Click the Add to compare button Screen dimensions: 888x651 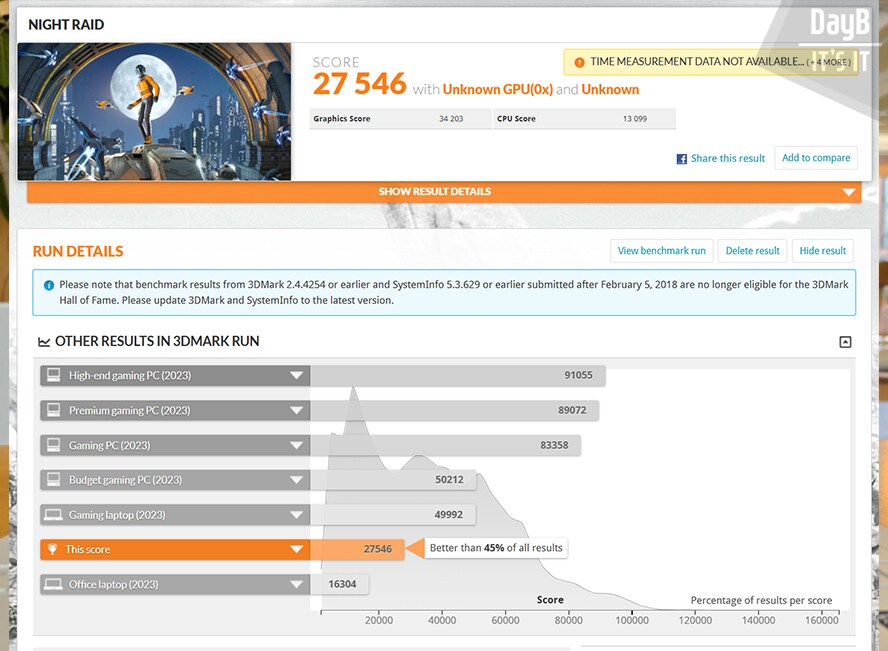815,158
